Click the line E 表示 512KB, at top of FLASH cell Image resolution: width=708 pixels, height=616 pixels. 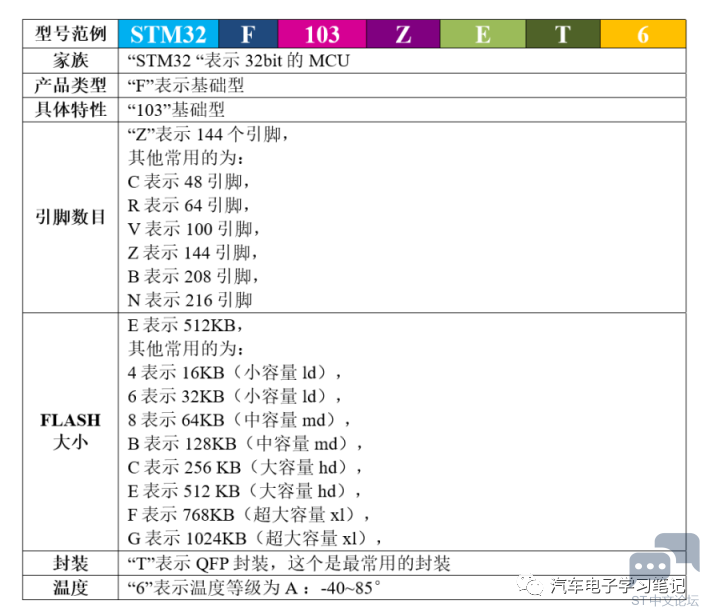click(x=185, y=325)
